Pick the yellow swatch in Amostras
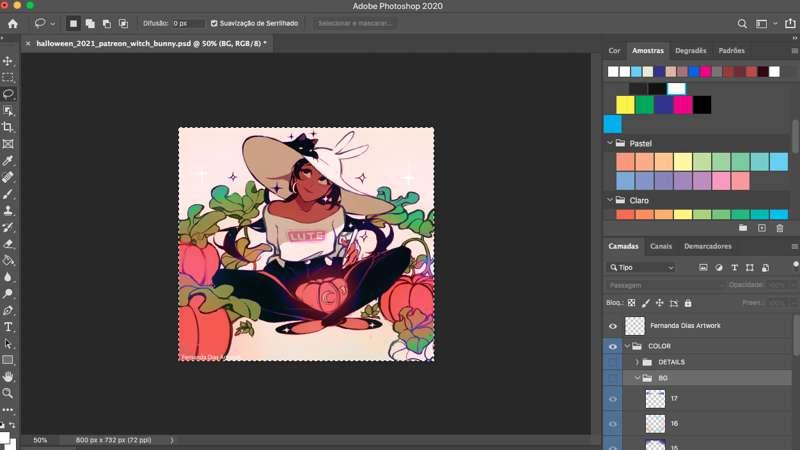The image size is (800, 450). 625,105
